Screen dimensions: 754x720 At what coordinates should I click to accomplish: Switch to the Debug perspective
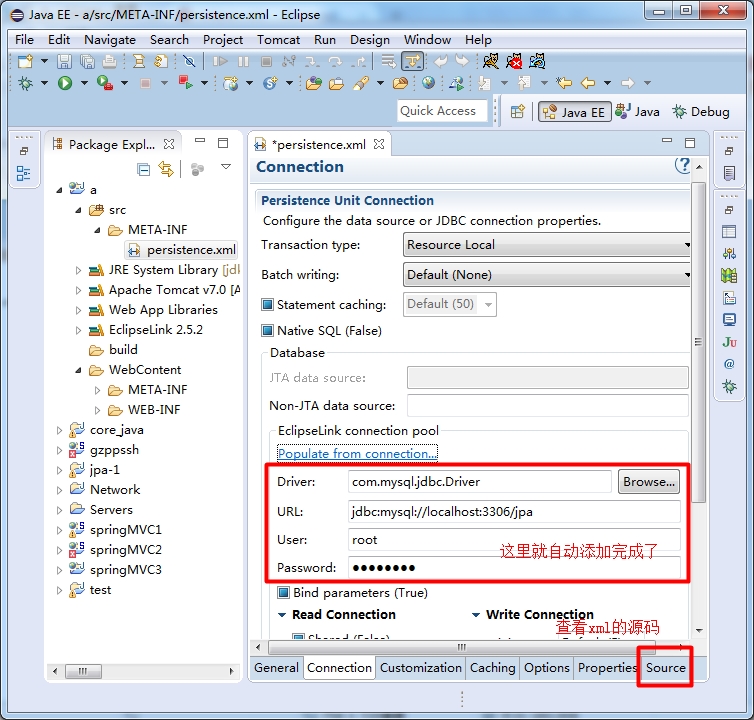(x=701, y=112)
